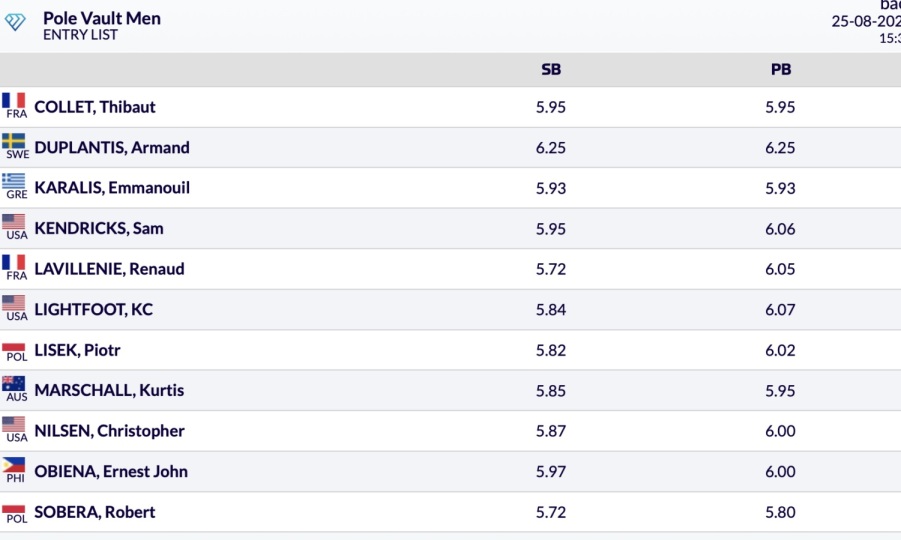Click Duplantis's 6.25 season best value
901x540 pixels.
551,148
